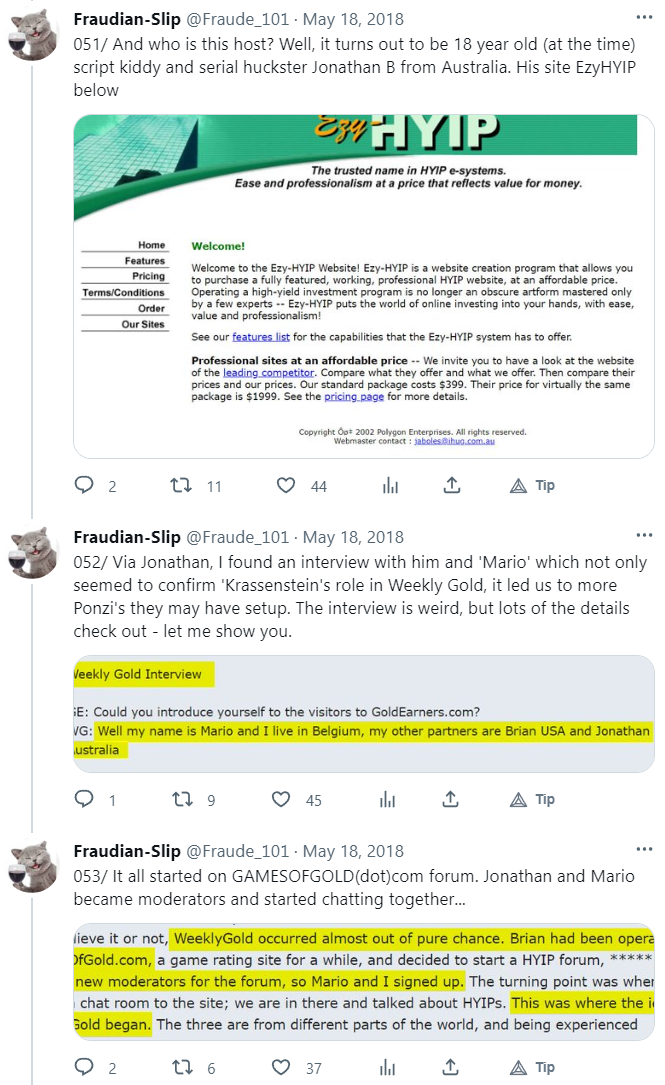
Task: Like the tweet with 44 likes
Action: pyautogui.click(x=286, y=485)
